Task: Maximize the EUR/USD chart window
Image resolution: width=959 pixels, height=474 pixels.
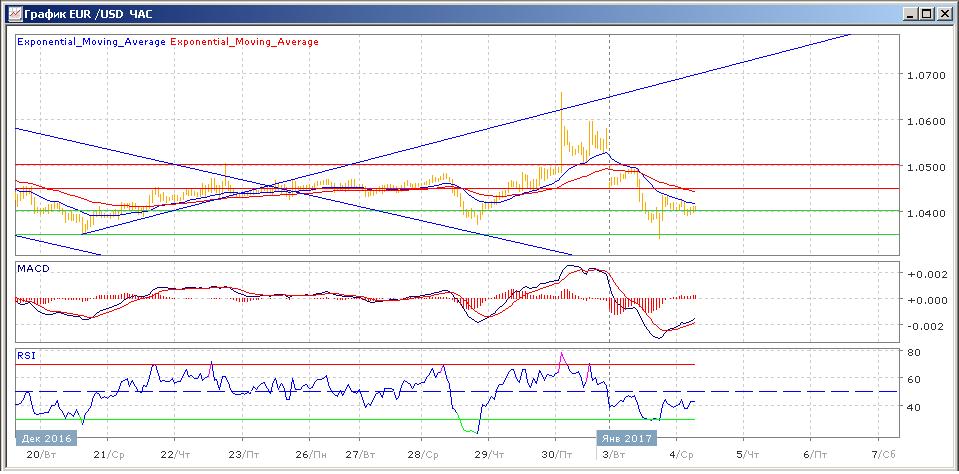Action: click(x=926, y=14)
